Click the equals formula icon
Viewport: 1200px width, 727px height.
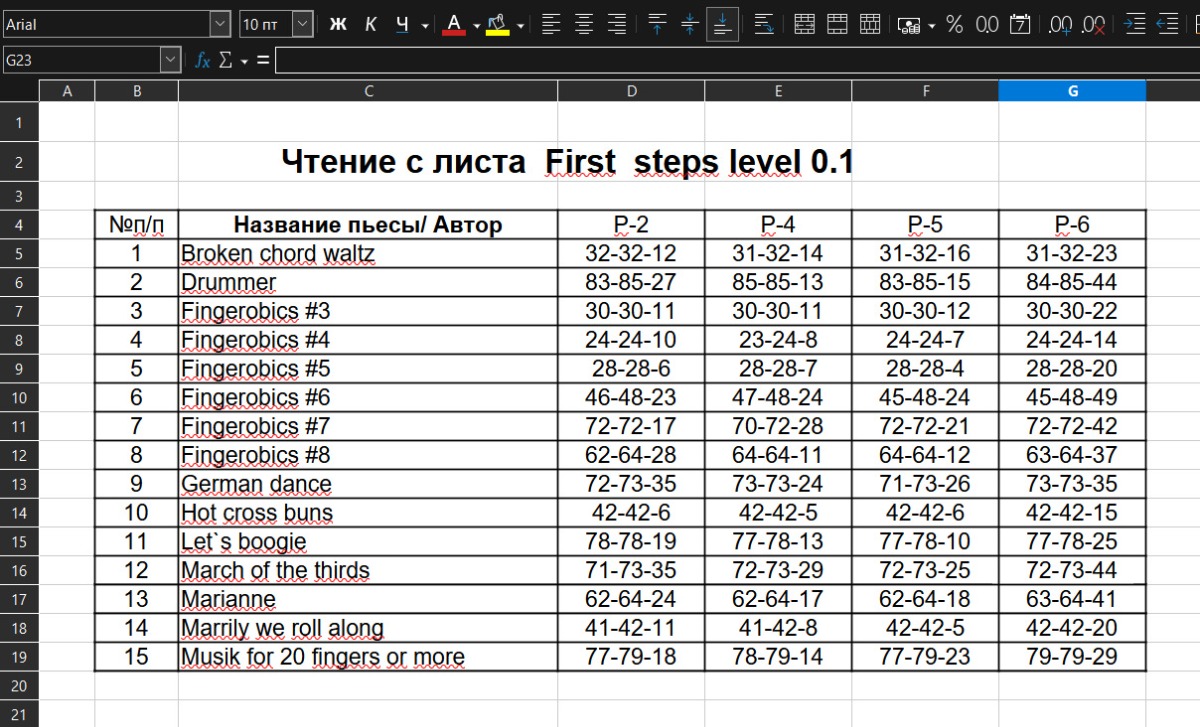[263, 60]
